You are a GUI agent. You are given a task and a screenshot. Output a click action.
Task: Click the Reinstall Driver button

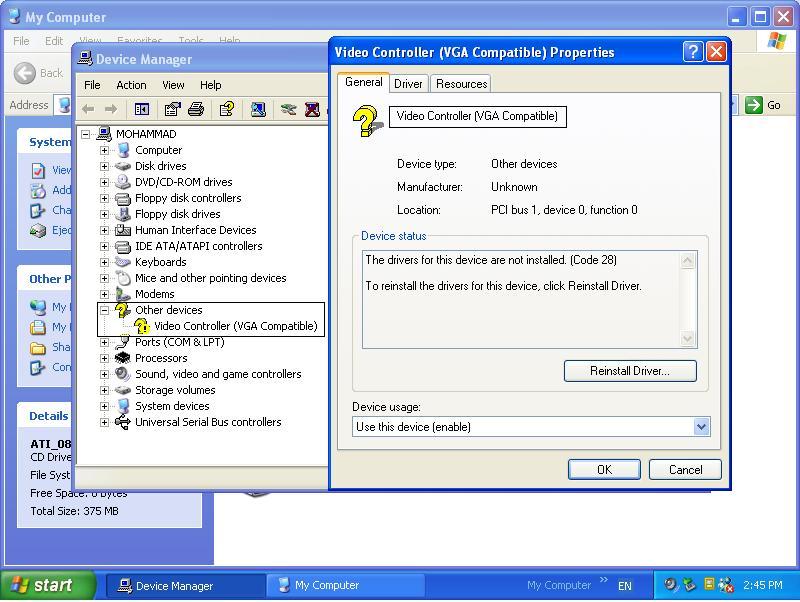630,371
